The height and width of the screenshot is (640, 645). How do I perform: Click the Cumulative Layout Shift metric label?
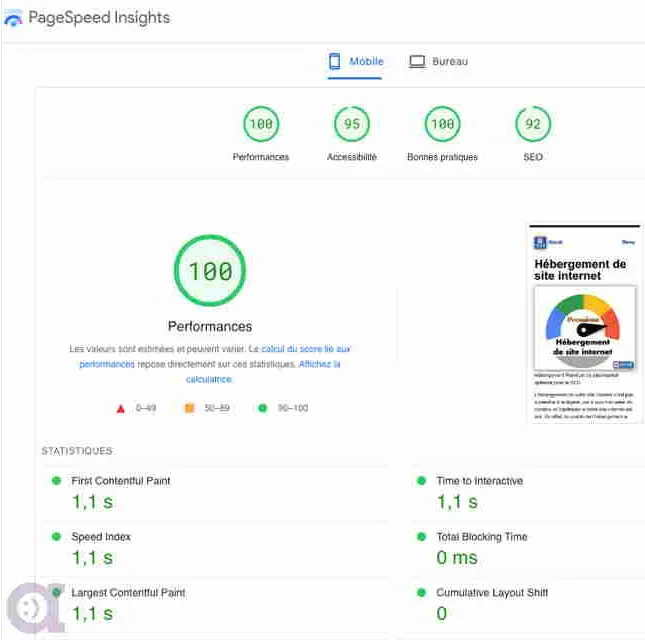[x=492, y=593]
